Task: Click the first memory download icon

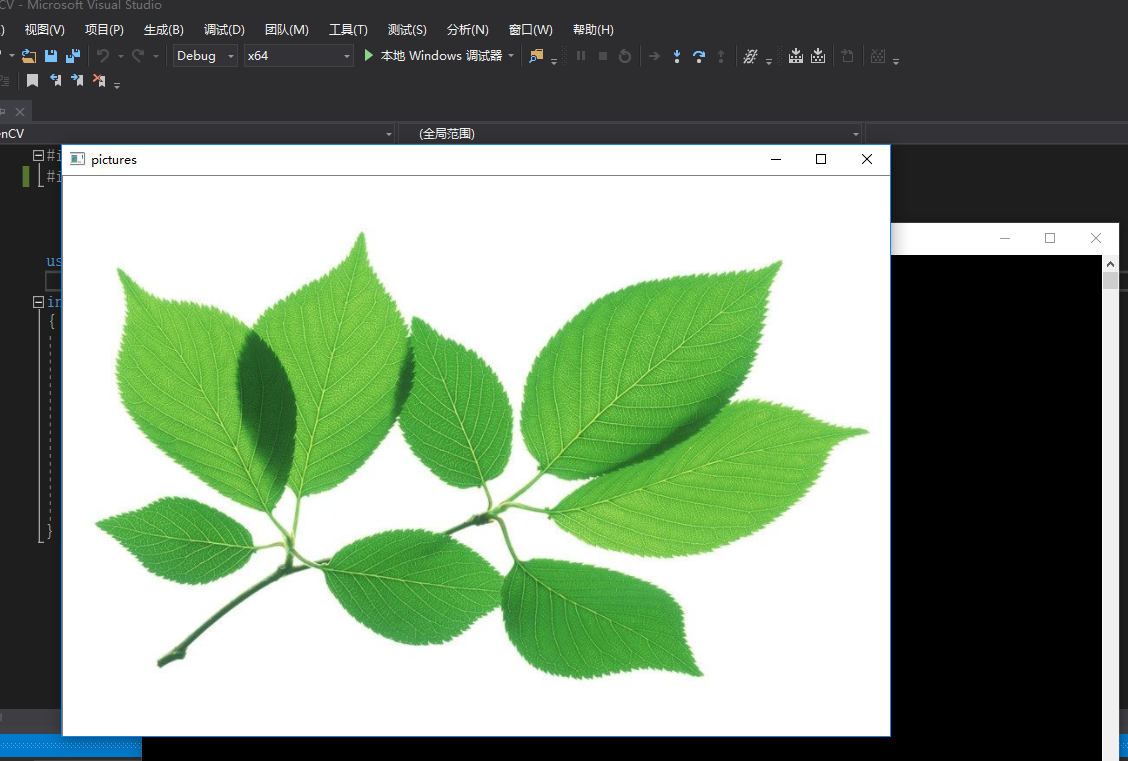Action: coord(796,55)
